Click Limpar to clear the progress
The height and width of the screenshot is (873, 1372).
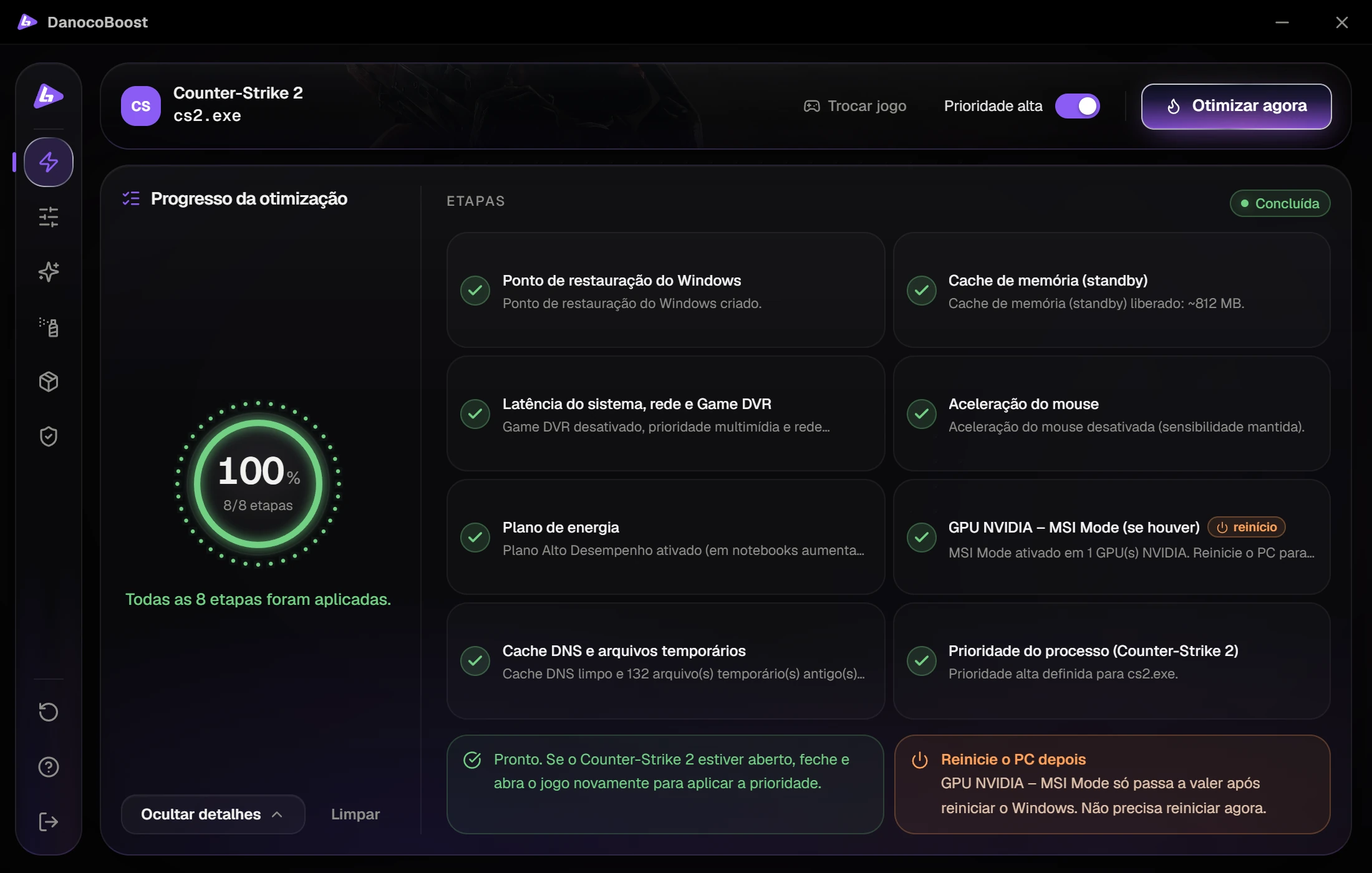pos(355,814)
